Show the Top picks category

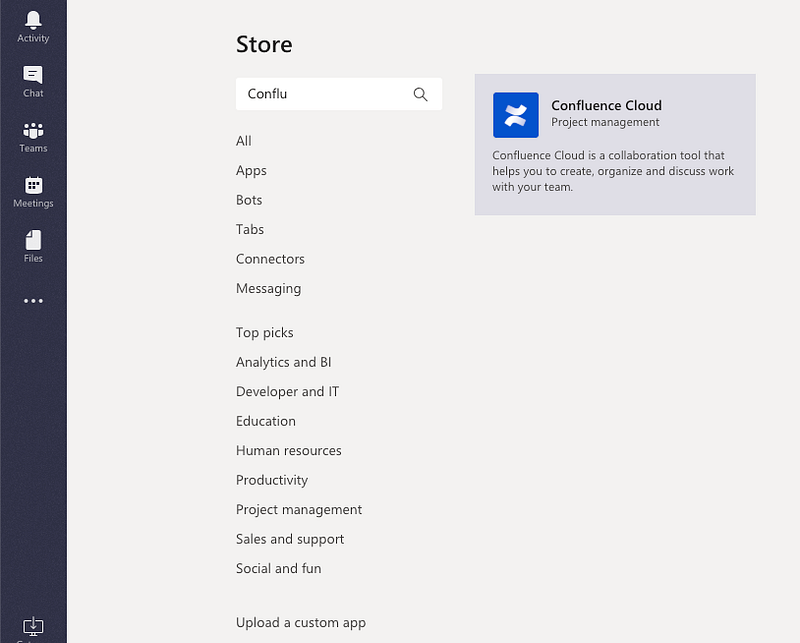(x=265, y=333)
